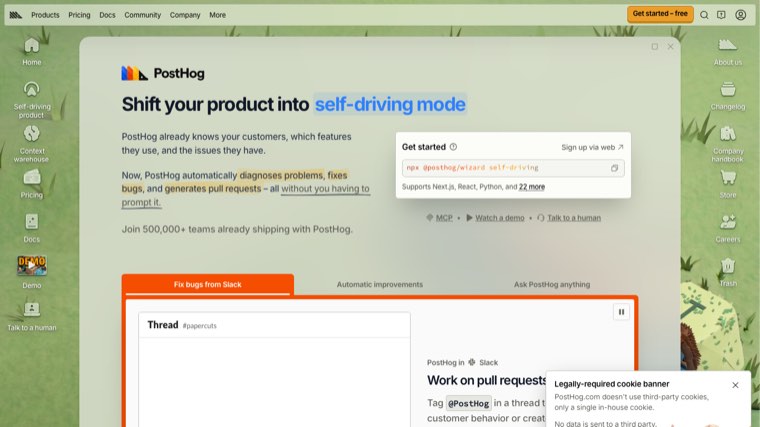This screenshot has height=427, width=760.
Task: Open the help panel icon in the top bar
Action: click(721, 15)
